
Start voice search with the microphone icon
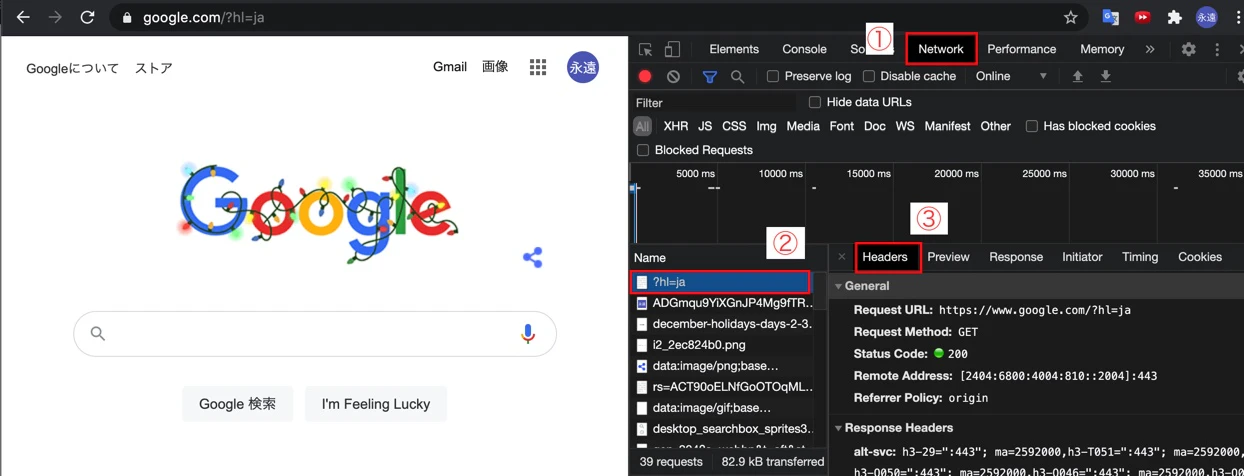coord(528,334)
